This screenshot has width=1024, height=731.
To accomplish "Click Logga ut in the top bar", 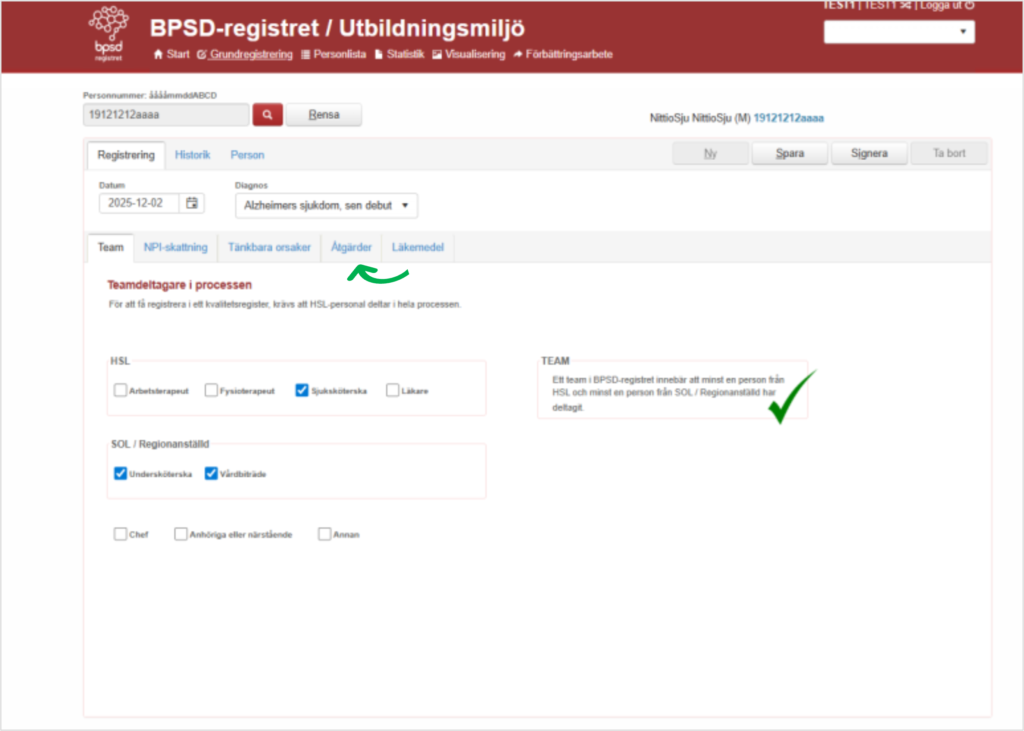I will (x=942, y=7).
